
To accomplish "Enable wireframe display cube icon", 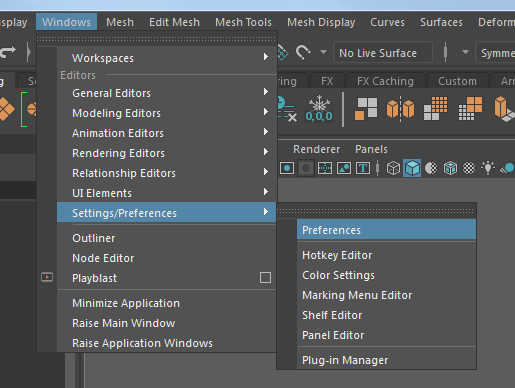I will (393, 168).
